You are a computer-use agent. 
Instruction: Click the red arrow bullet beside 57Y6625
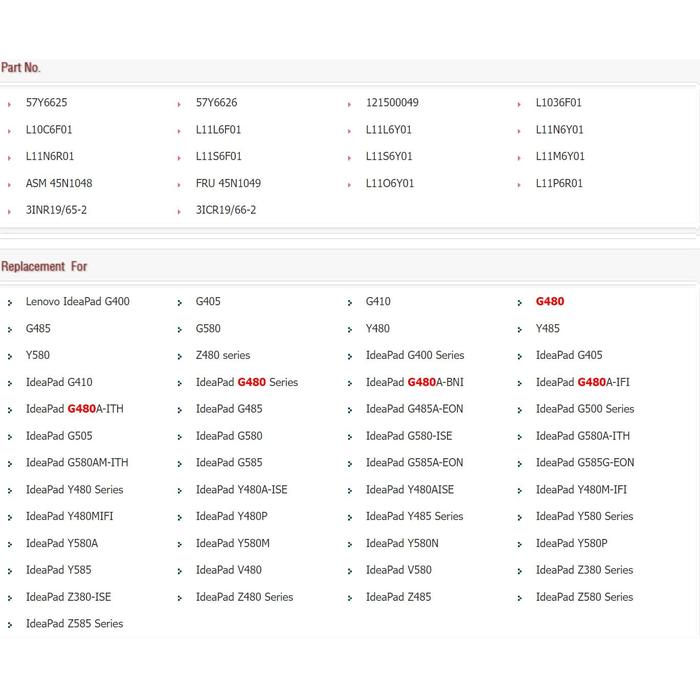[9, 104]
